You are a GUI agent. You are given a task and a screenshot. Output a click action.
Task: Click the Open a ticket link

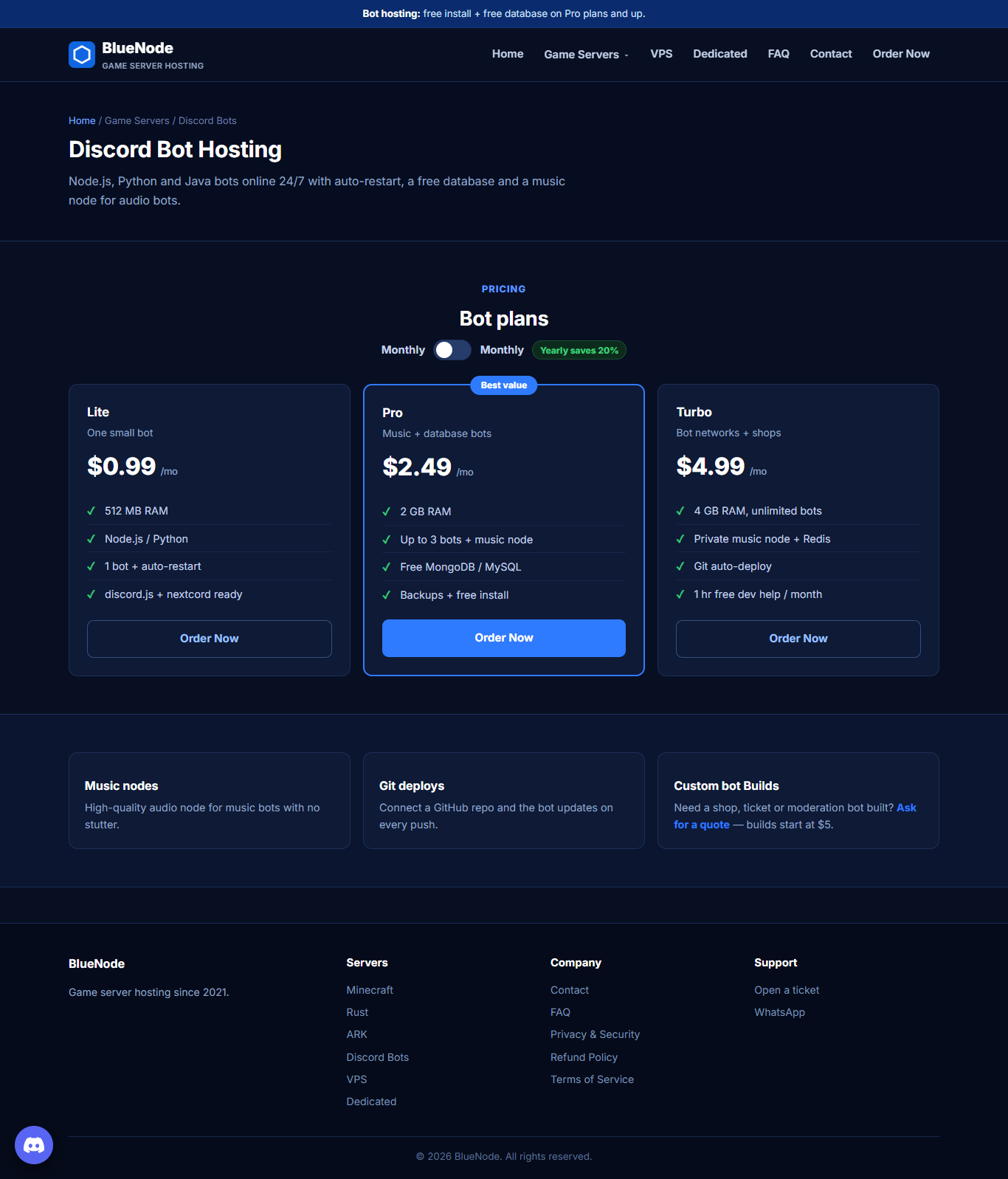787,990
